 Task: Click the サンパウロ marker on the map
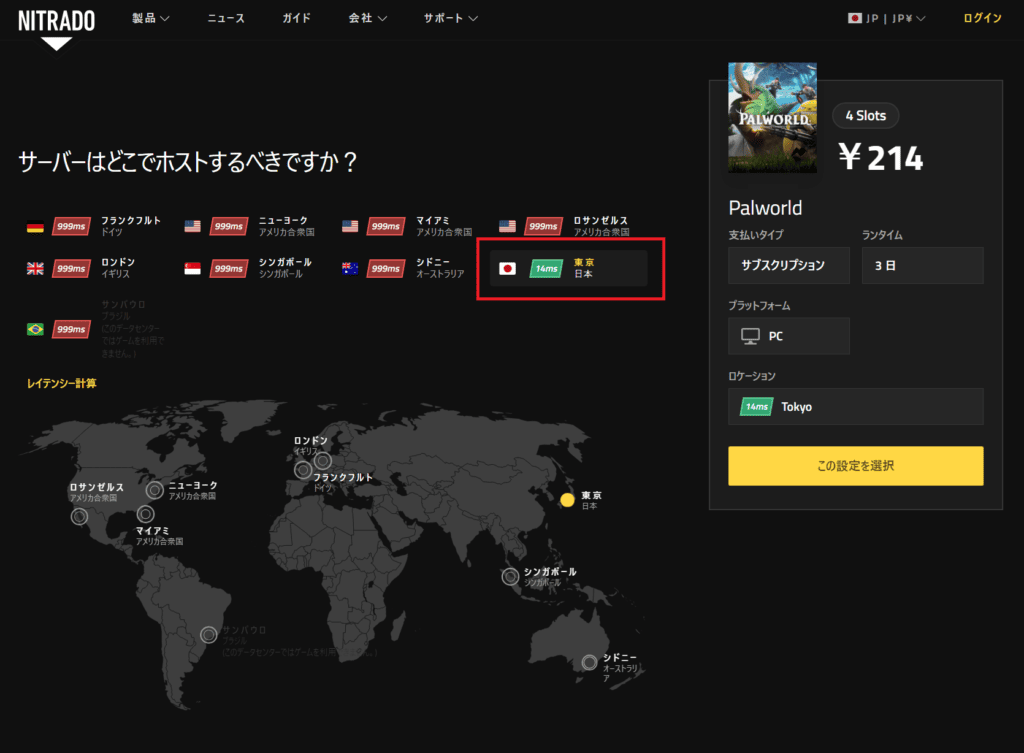point(208,634)
